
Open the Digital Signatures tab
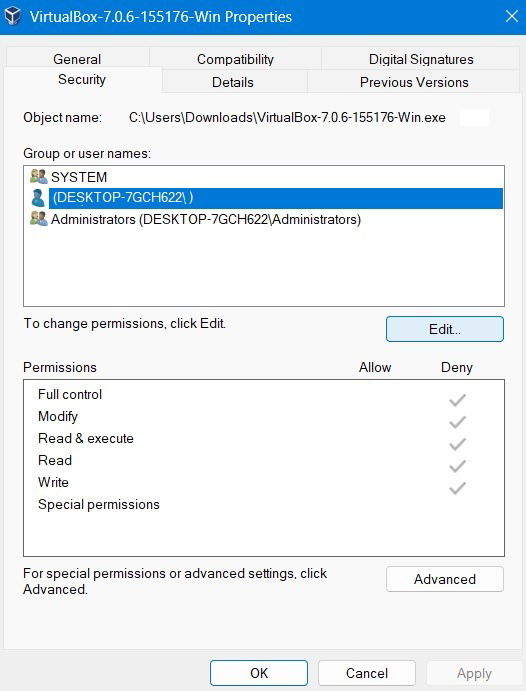(421, 59)
